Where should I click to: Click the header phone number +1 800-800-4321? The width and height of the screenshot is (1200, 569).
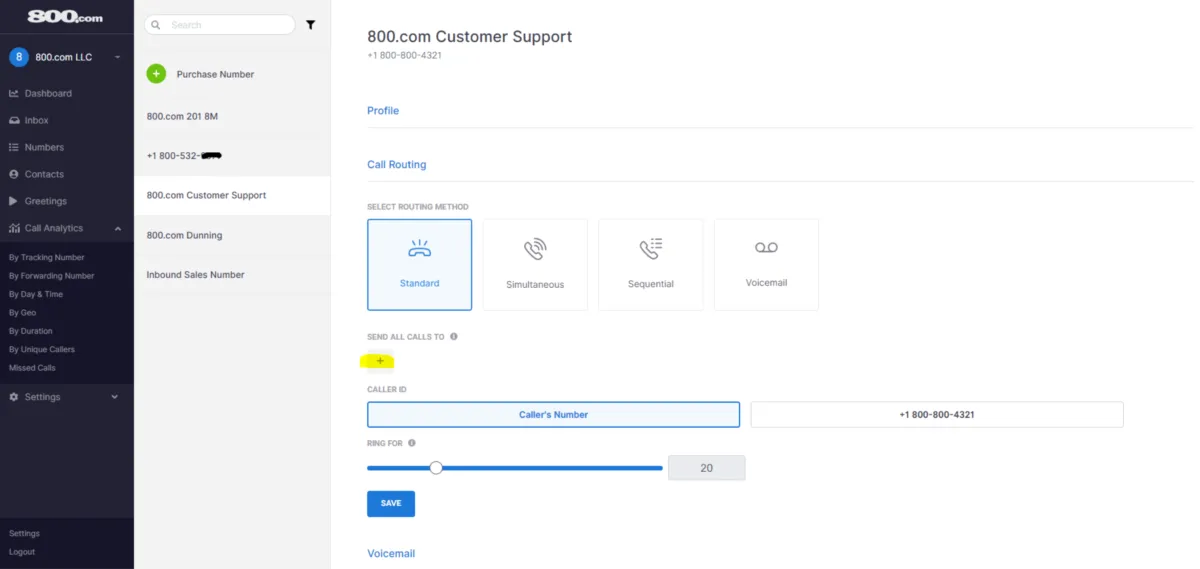click(x=405, y=55)
